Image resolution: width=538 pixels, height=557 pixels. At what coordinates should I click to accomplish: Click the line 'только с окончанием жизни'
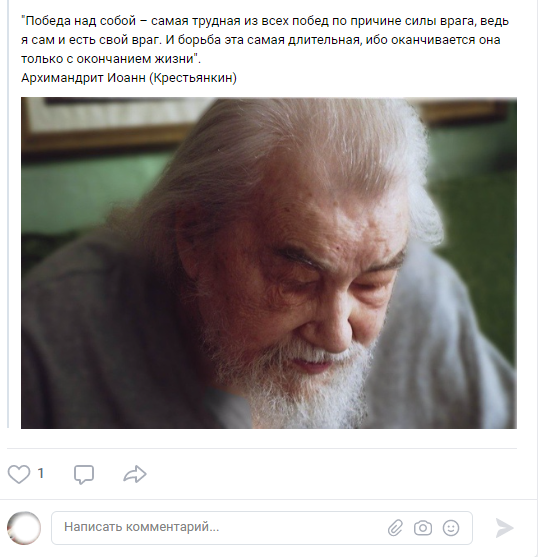tap(111, 59)
